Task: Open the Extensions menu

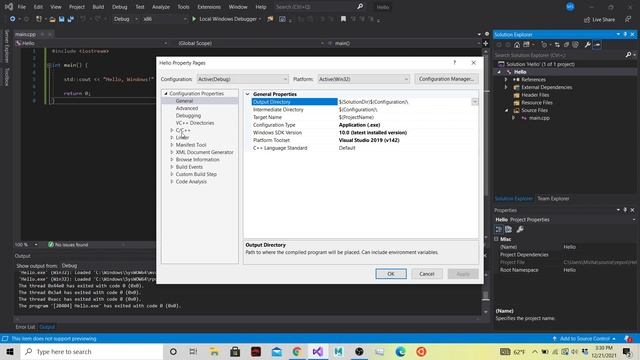Action: [x=209, y=7]
